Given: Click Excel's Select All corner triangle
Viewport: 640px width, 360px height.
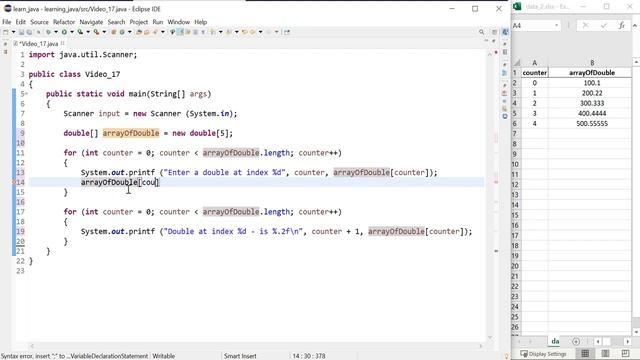Looking at the screenshot, I should coord(517,62).
